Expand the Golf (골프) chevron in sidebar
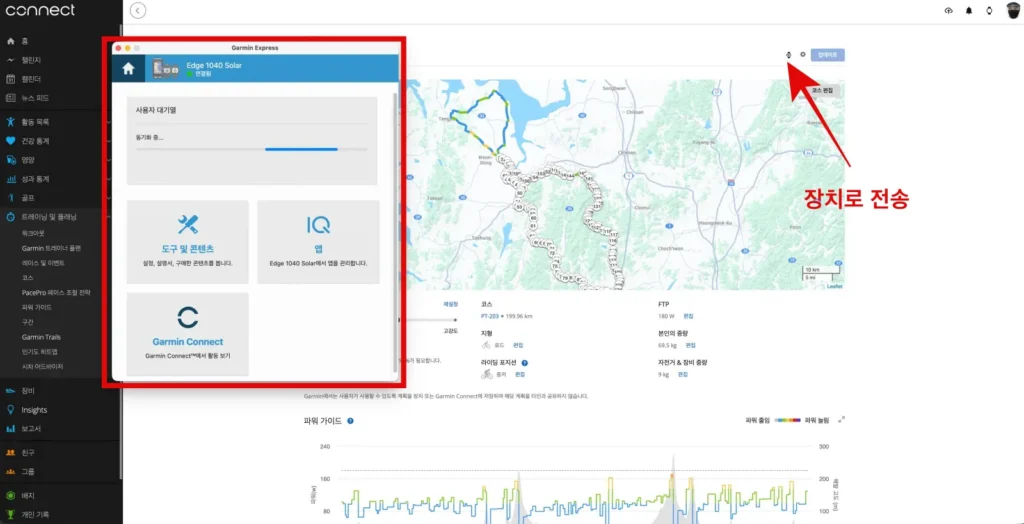 pos(108,198)
